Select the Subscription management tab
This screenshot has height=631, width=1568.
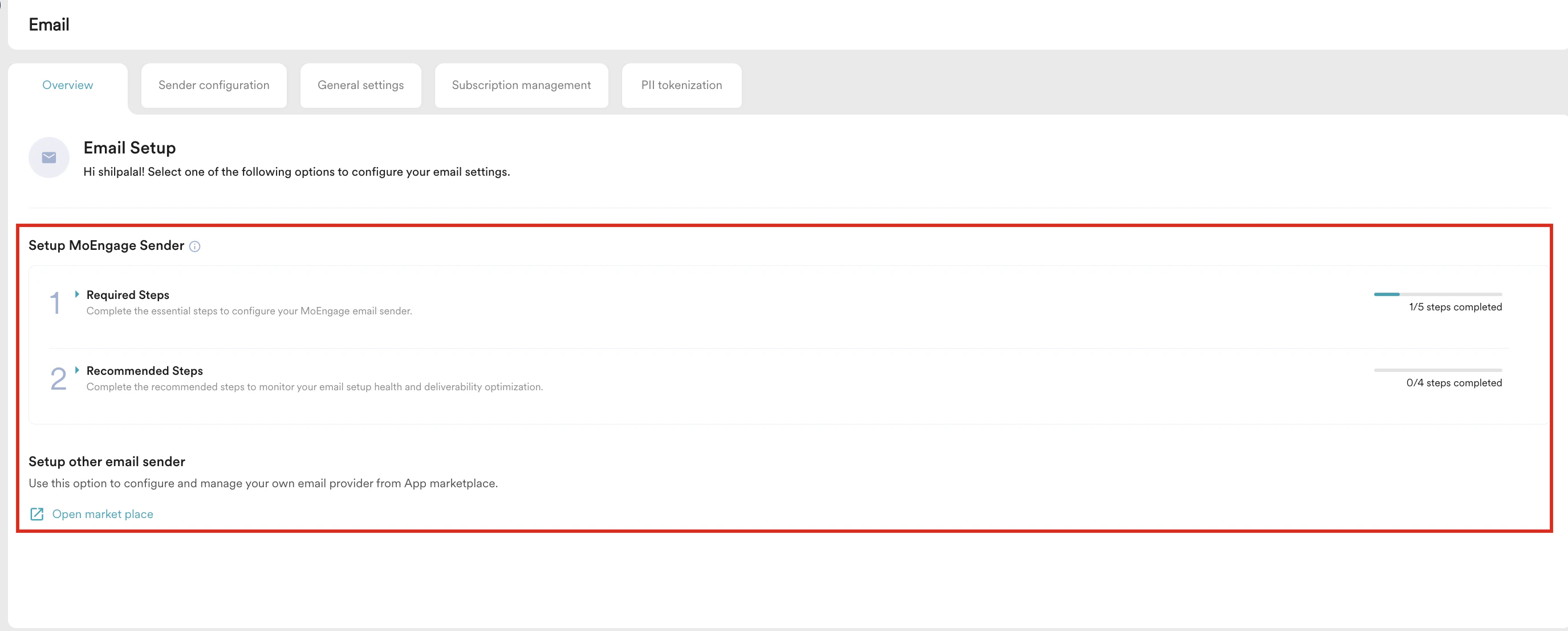pos(521,85)
